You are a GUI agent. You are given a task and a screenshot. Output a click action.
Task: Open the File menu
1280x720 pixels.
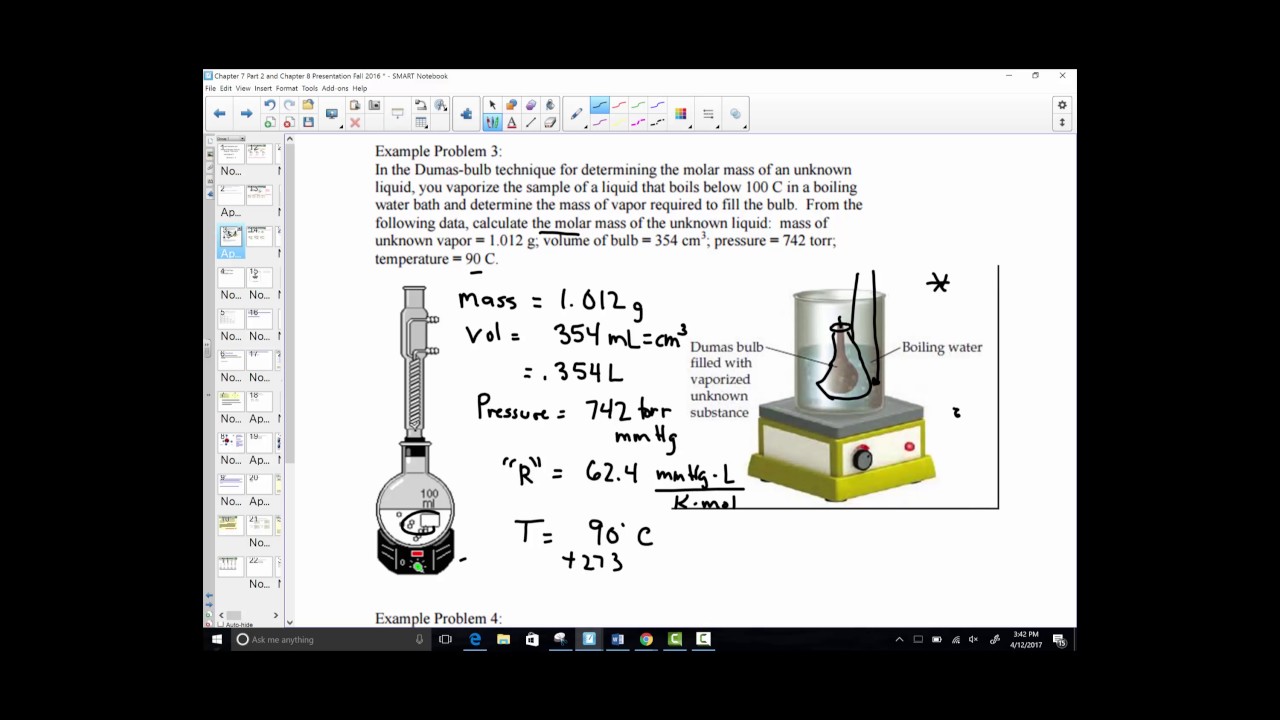point(211,88)
